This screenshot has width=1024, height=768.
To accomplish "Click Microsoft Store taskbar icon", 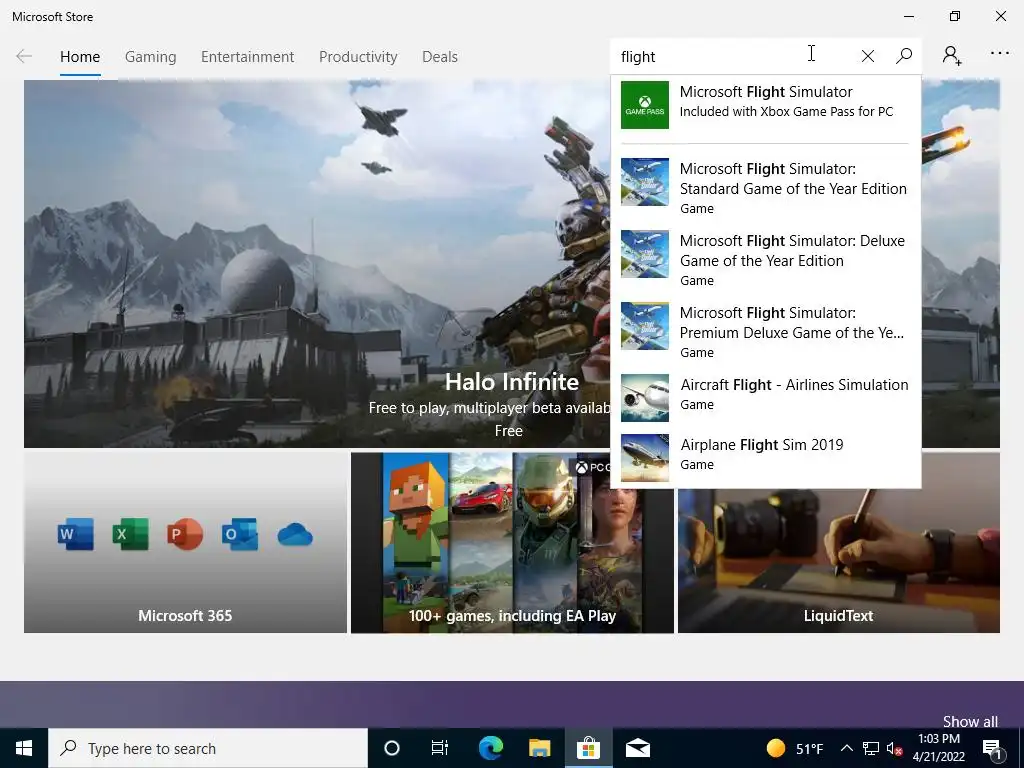I will click(x=588, y=748).
